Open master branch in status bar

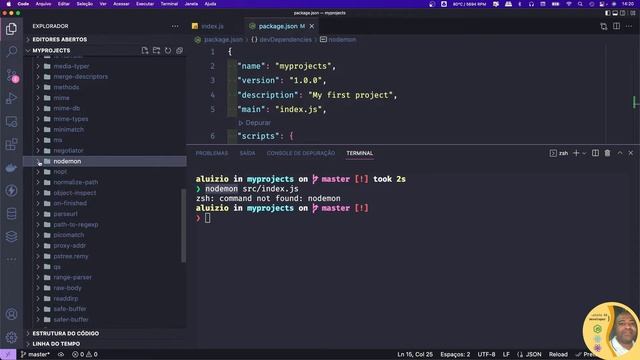tap(35, 354)
